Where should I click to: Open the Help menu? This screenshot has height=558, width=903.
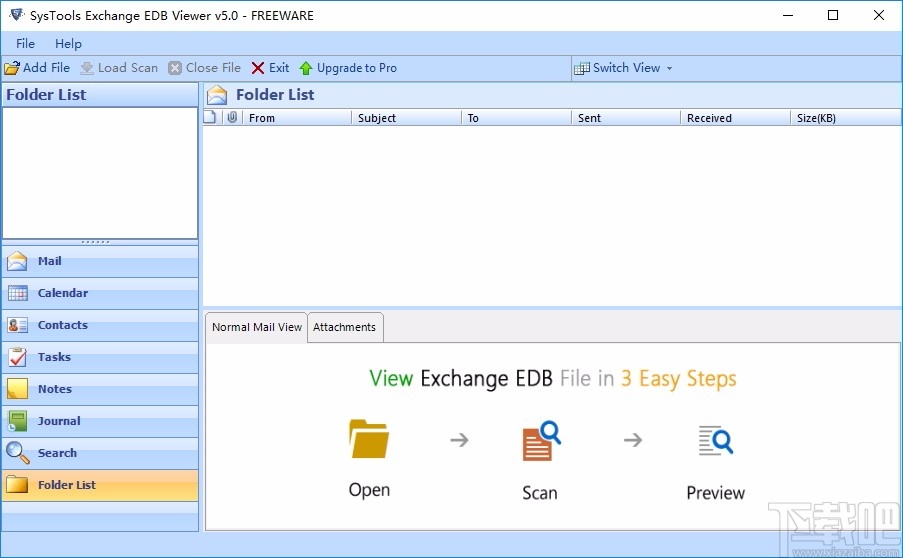(68, 44)
